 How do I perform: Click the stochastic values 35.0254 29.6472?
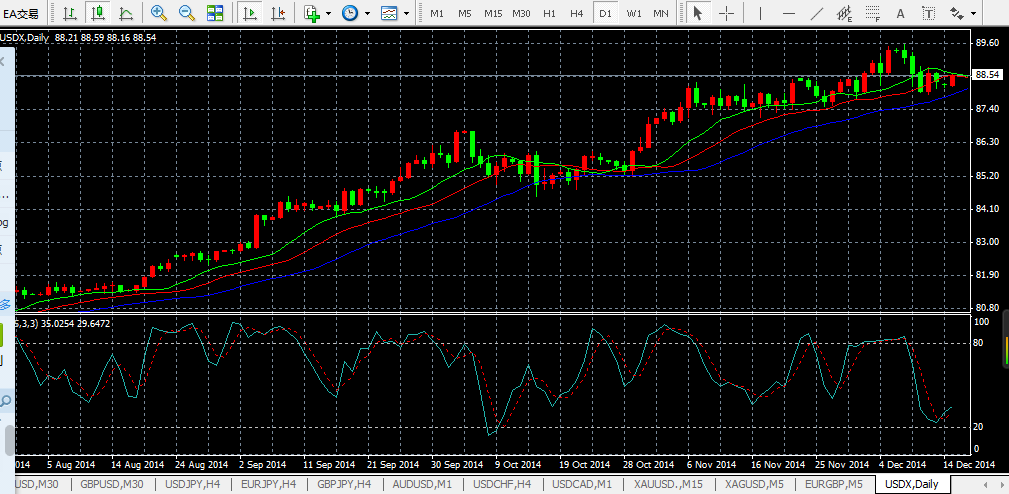click(x=75, y=324)
